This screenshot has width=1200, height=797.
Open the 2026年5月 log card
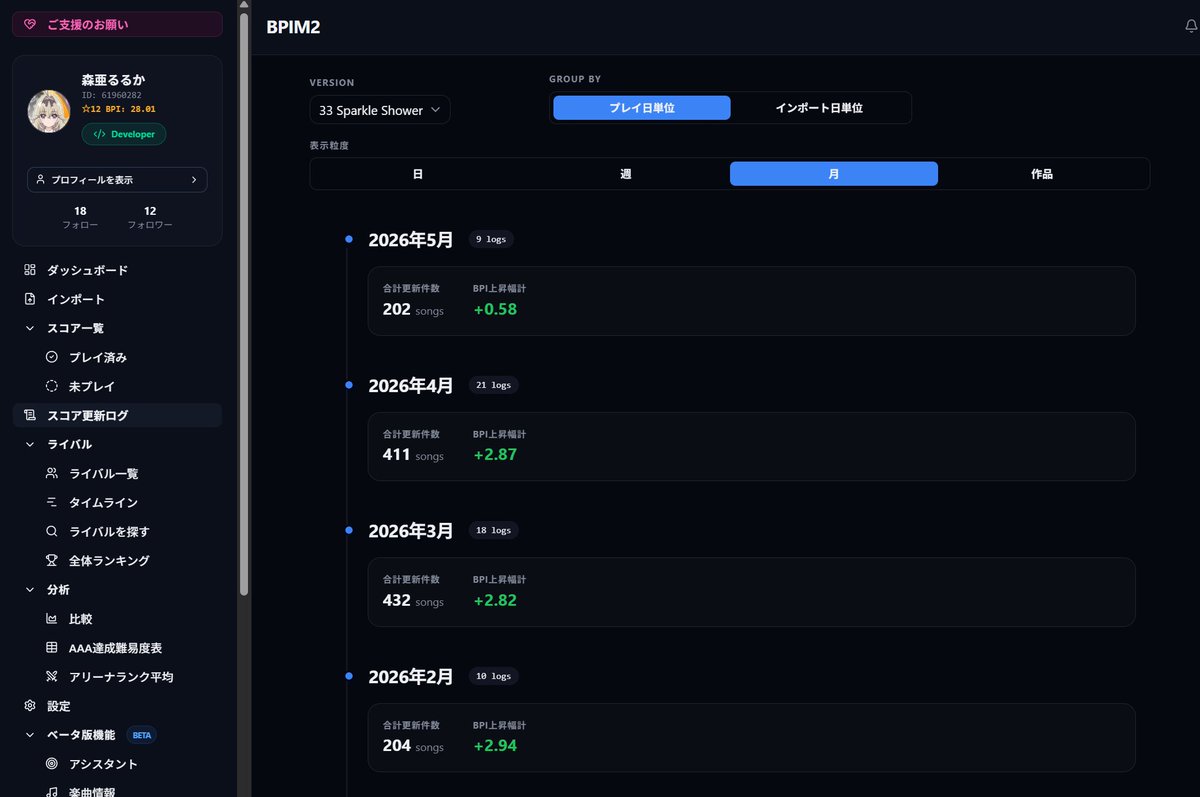click(751, 301)
